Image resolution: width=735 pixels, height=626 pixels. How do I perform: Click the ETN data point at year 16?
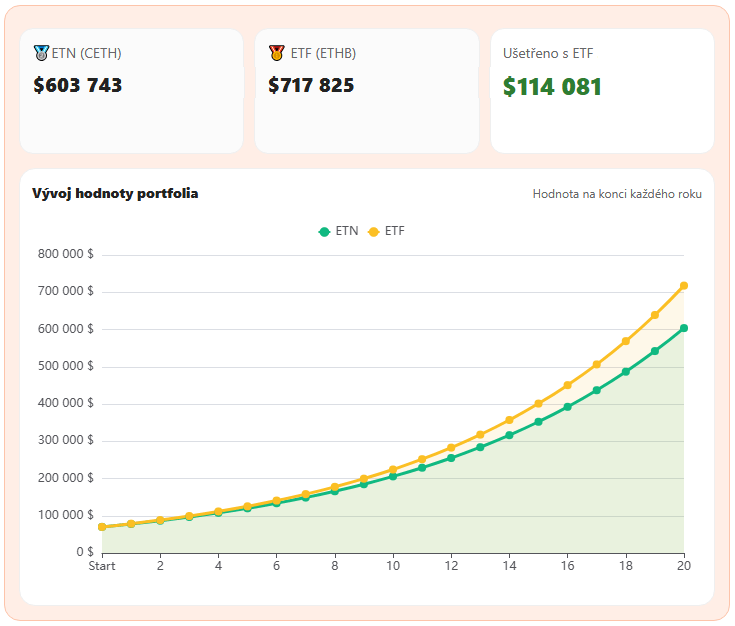click(x=568, y=407)
